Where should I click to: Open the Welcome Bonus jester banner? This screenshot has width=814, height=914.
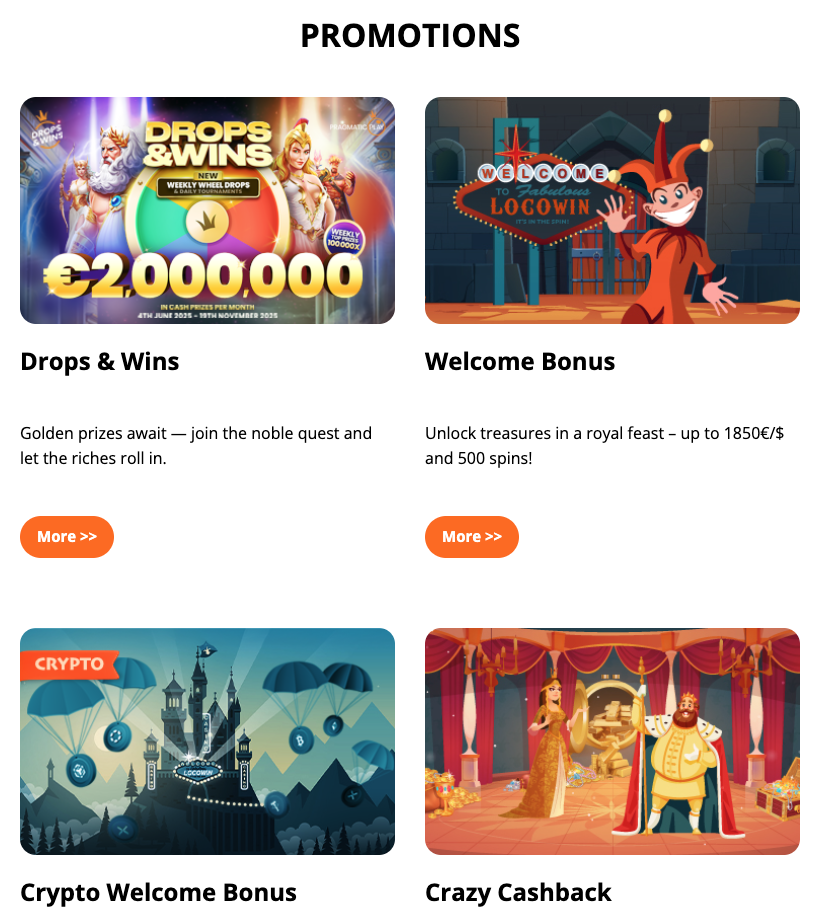click(612, 210)
